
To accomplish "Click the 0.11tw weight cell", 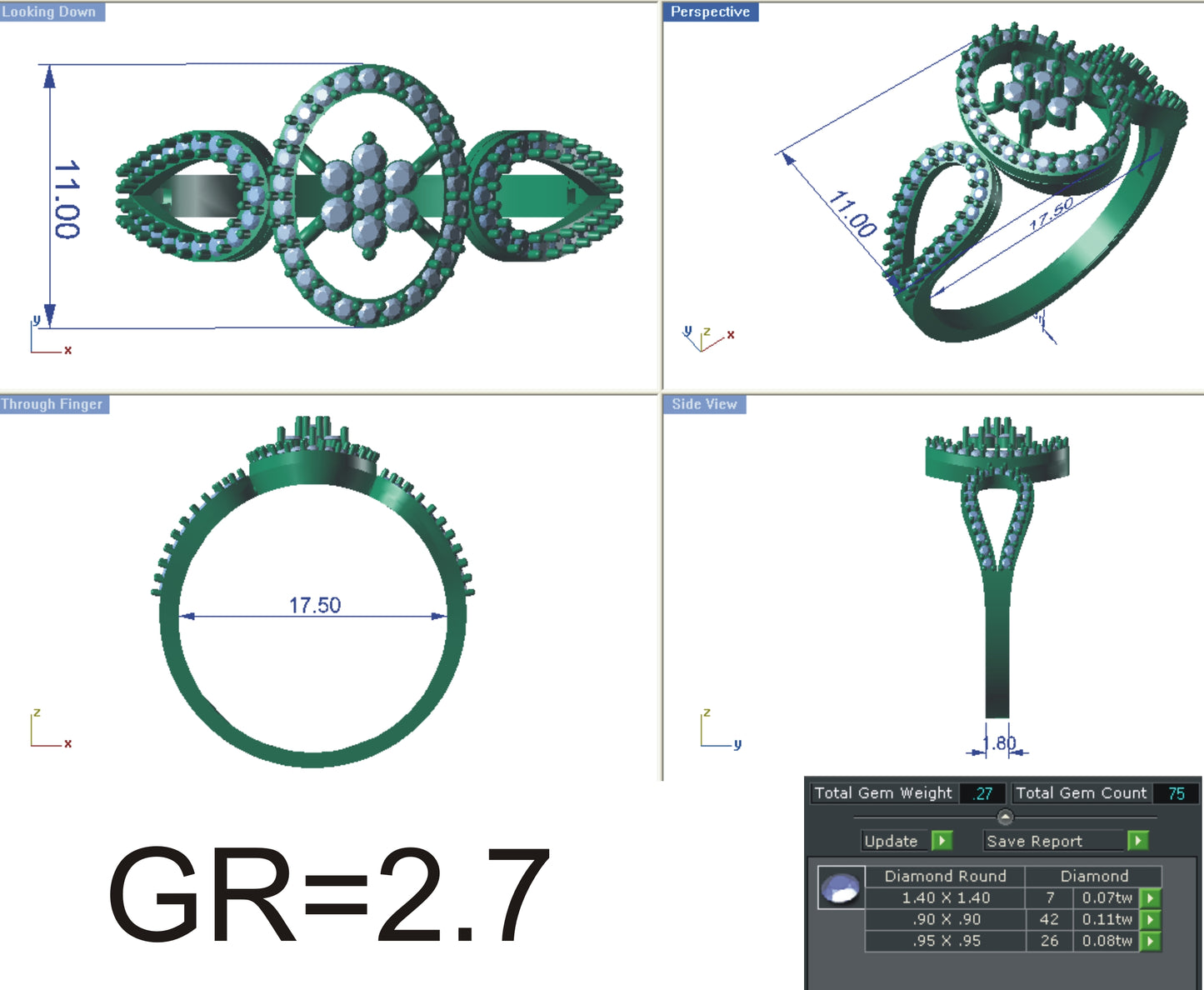I will [1107, 919].
